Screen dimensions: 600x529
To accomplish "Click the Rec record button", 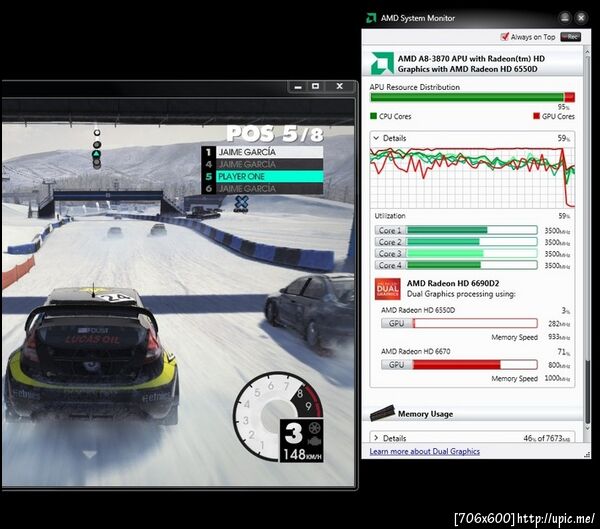I will [x=571, y=37].
